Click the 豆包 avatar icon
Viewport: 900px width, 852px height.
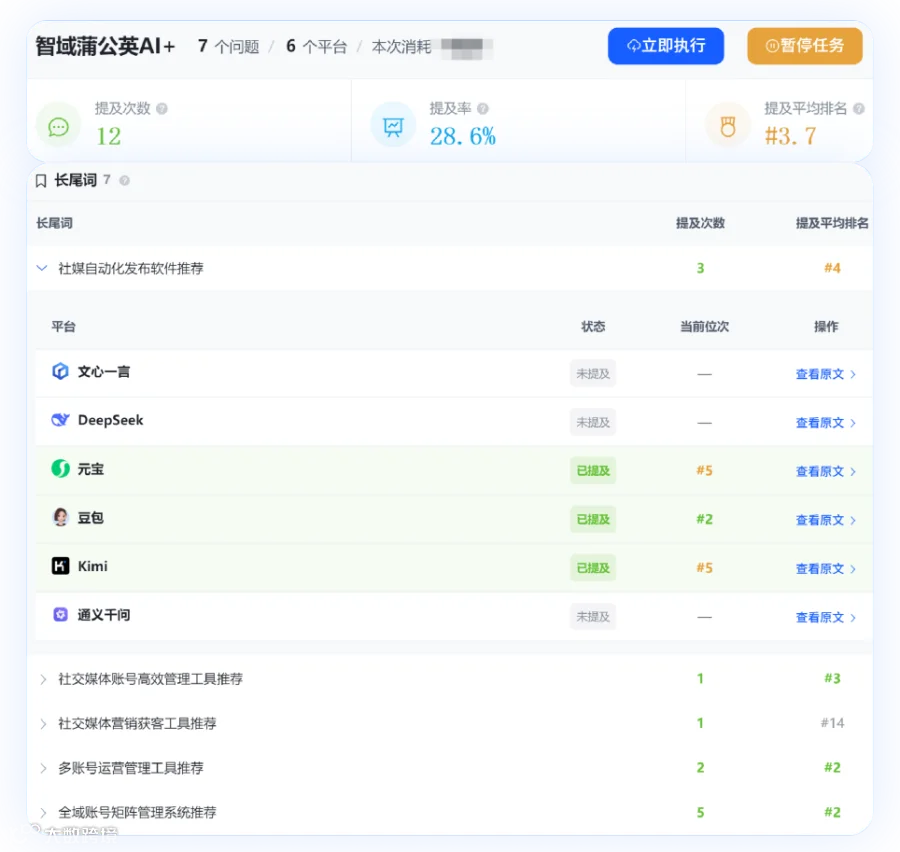[60, 518]
